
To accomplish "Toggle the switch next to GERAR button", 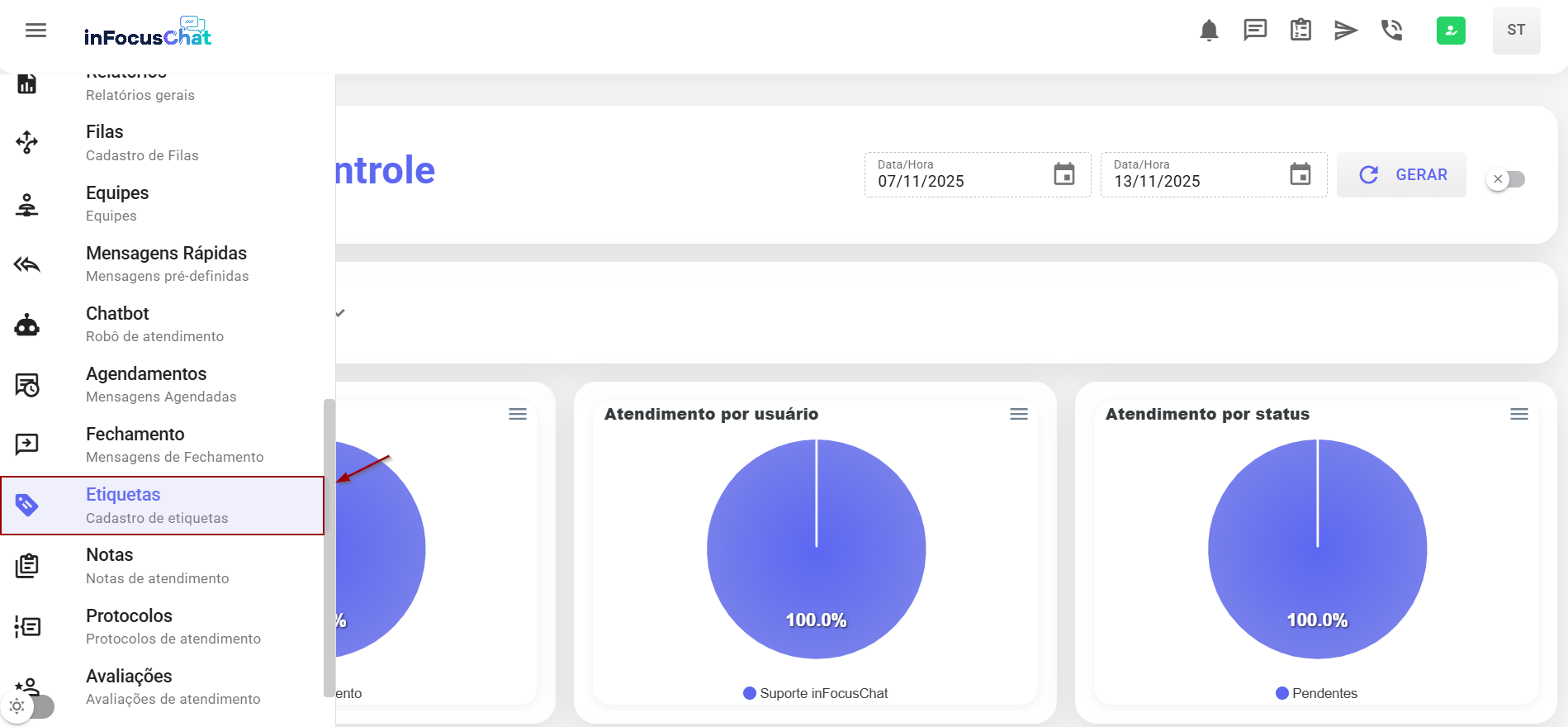I will 1506,179.
